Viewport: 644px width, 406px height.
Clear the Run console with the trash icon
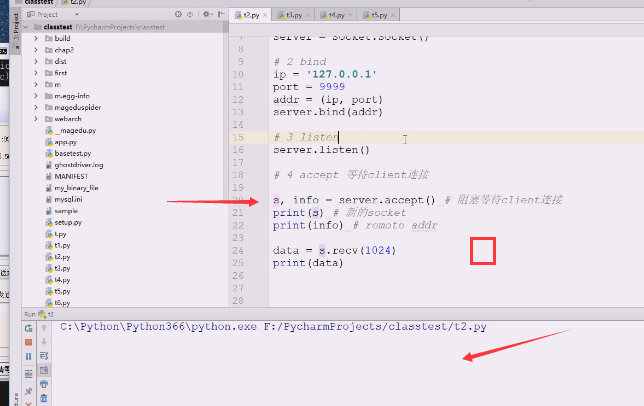[44, 398]
